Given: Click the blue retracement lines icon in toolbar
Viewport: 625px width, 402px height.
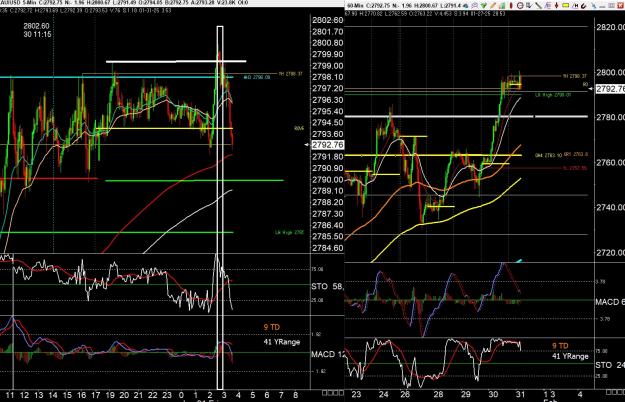Looking at the screenshot, I should 548,6.
